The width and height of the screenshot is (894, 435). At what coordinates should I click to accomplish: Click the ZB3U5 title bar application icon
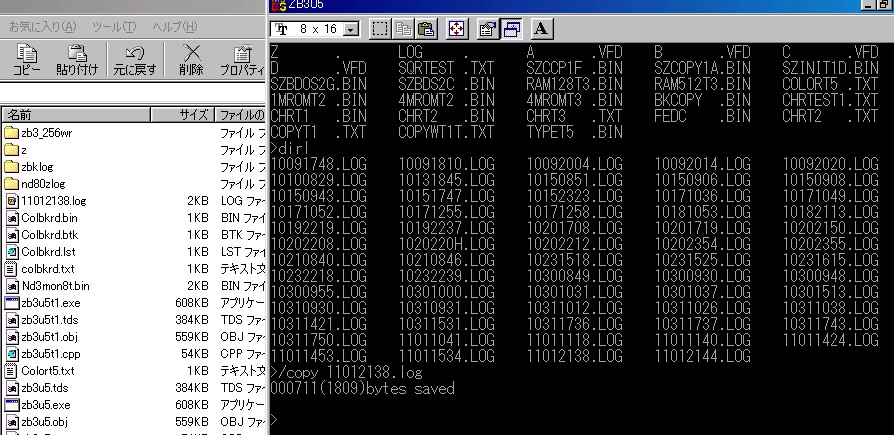click(278, 5)
